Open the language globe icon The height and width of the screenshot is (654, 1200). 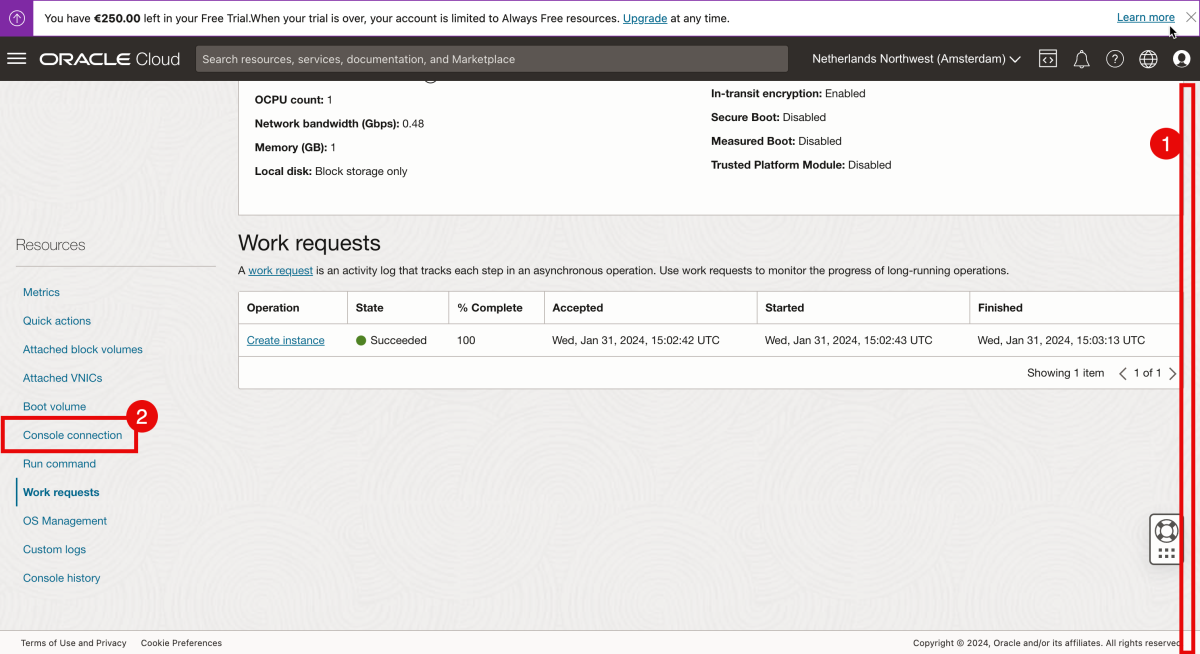[x=1147, y=58]
